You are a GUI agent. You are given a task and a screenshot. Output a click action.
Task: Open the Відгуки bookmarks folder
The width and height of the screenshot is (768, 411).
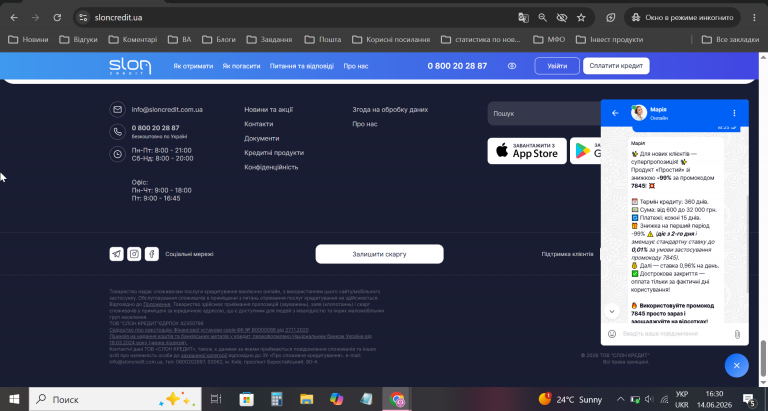78,40
